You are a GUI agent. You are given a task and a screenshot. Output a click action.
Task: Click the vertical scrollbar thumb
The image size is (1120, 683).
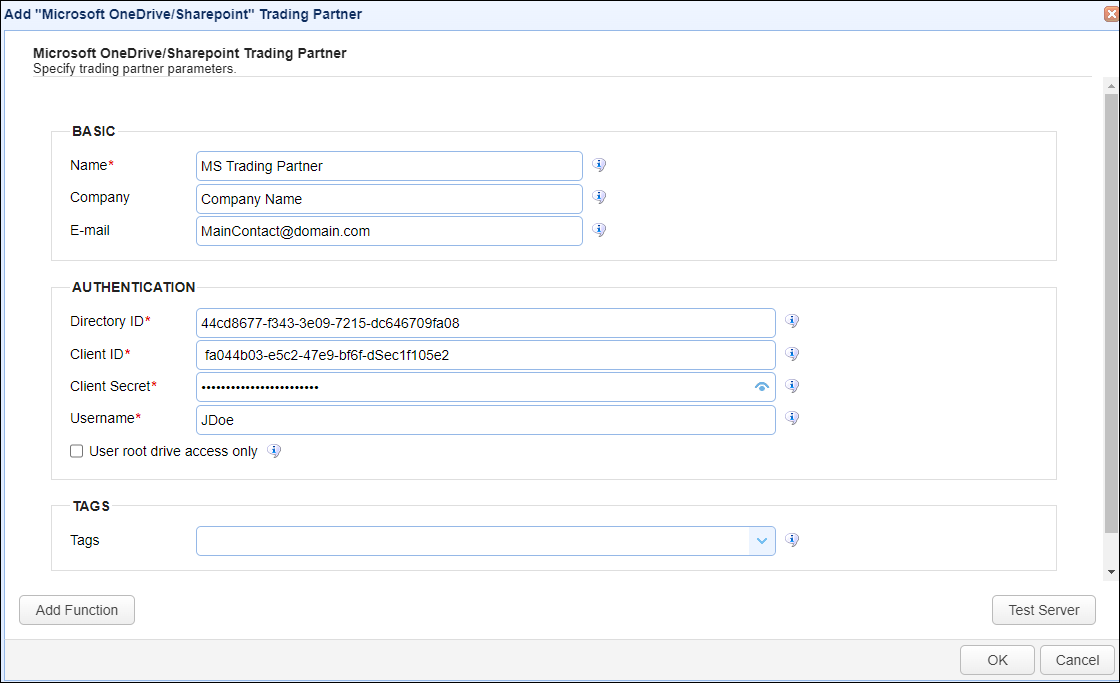(x=1111, y=313)
